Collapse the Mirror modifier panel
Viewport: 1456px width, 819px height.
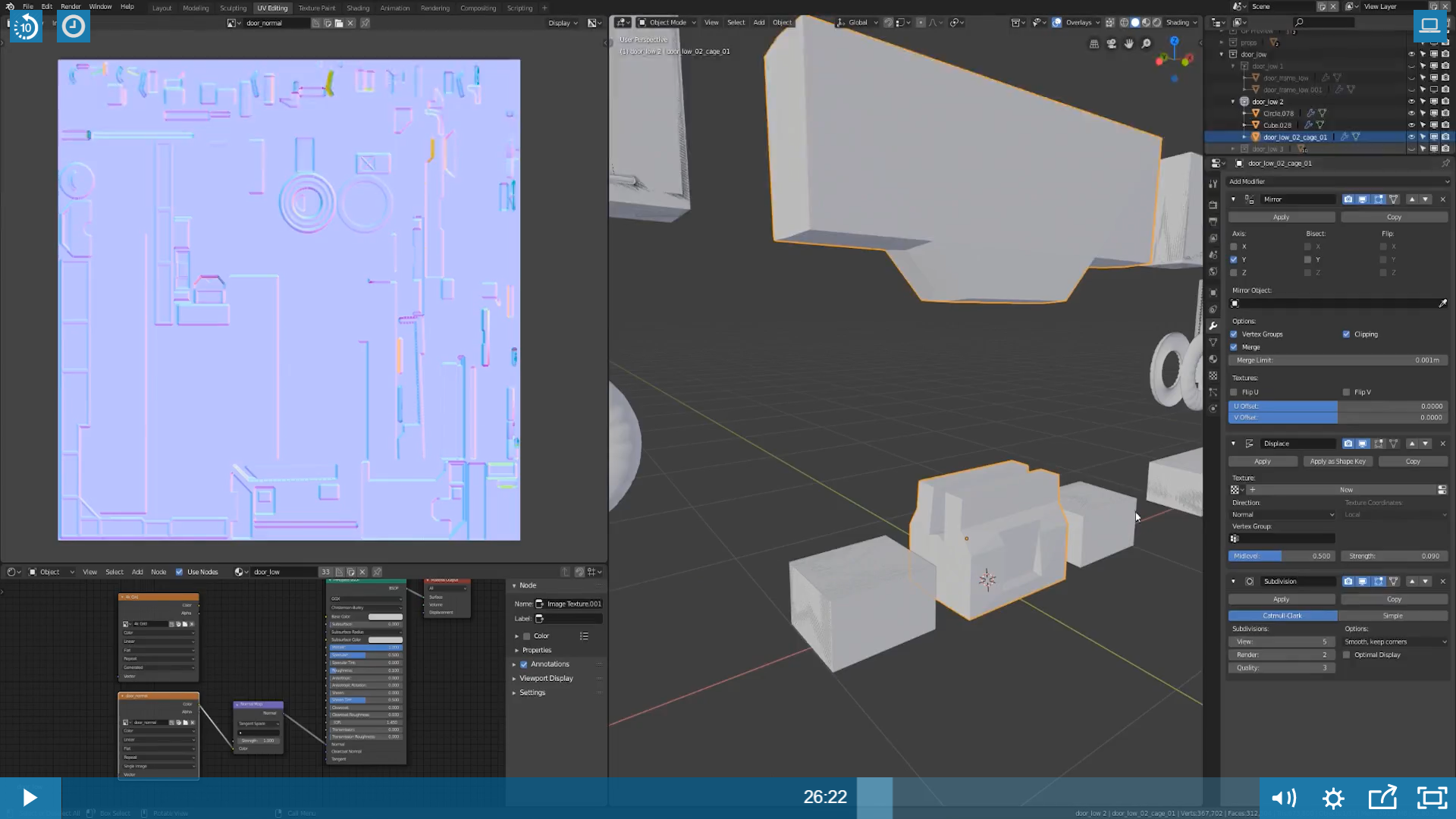pyautogui.click(x=1233, y=199)
